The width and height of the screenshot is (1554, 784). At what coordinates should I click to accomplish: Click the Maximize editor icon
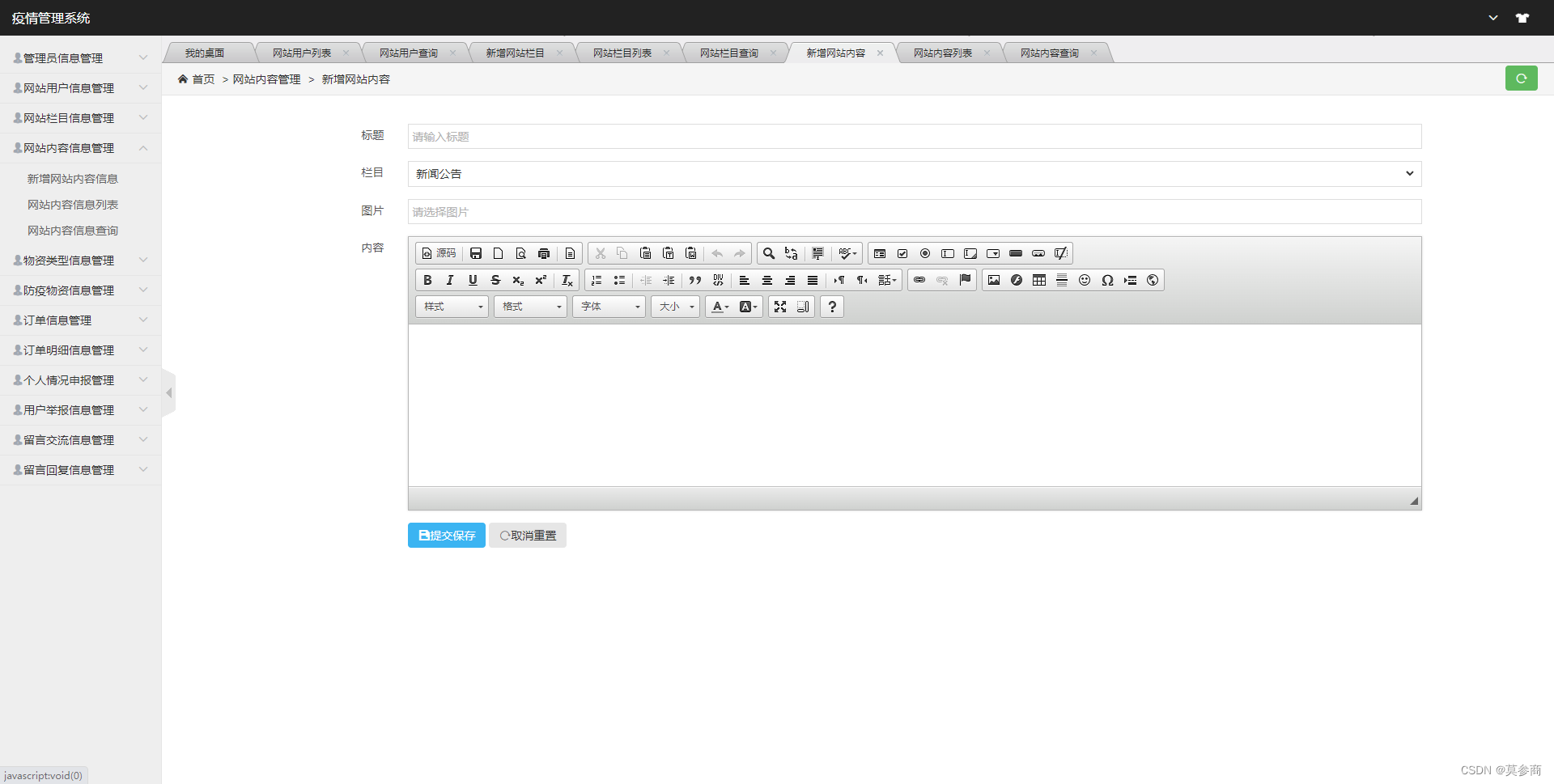[780, 307]
